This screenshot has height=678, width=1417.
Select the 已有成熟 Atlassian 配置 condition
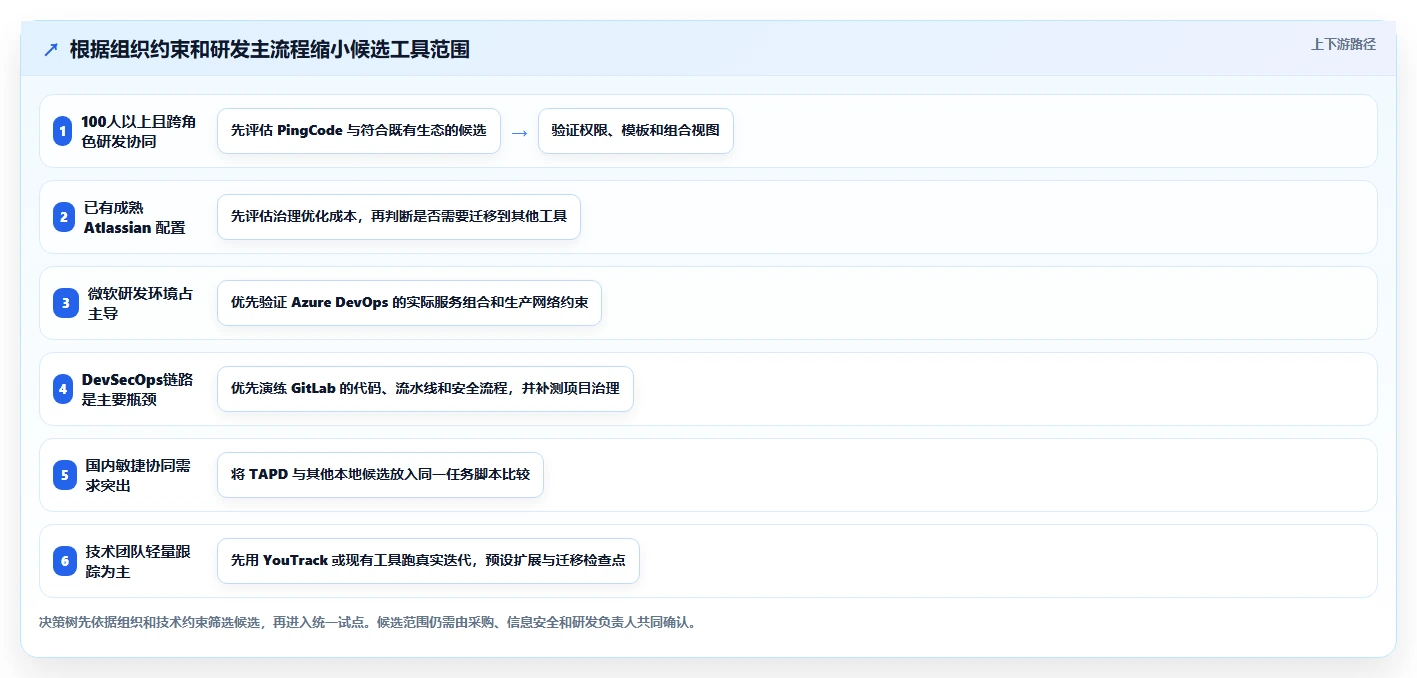134,217
